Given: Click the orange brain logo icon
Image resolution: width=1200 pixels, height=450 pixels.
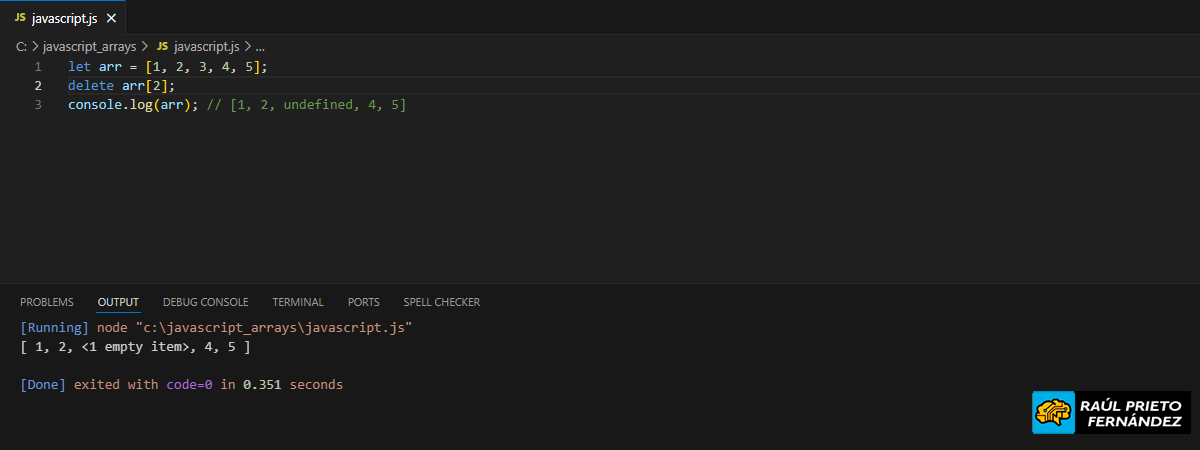Looking at the screenshot, I should (1053, 412).
